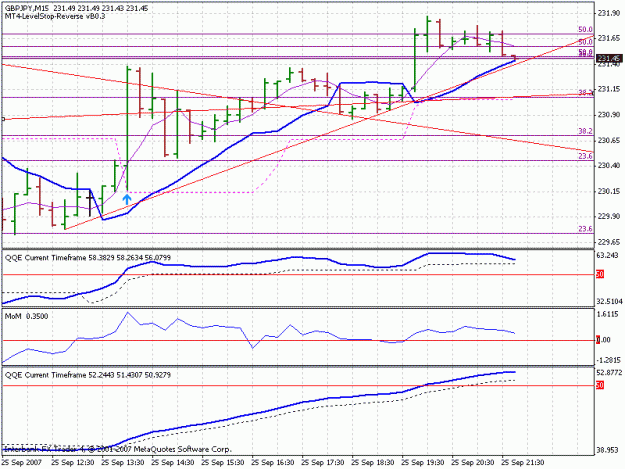Viewport: 625px width, 469px height.
Task: Click the blue up-arrow buy signal
Action: [126, 199]
